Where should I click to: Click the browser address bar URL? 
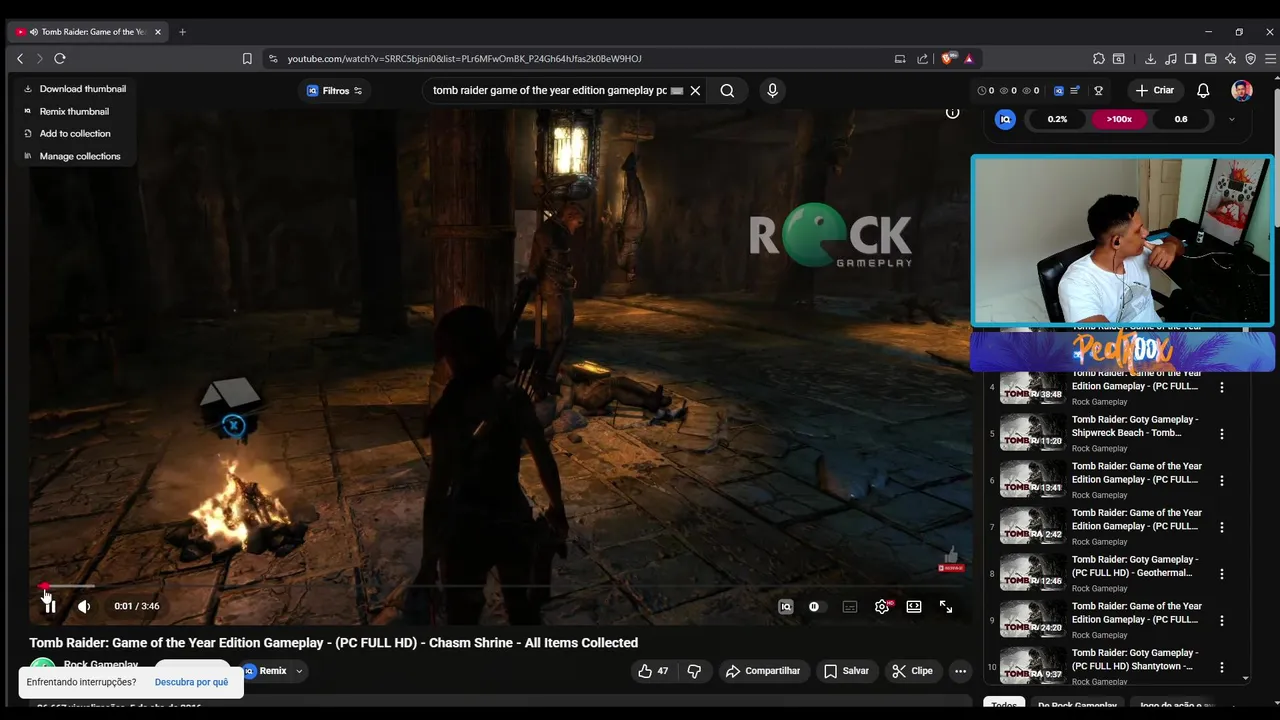464,59
